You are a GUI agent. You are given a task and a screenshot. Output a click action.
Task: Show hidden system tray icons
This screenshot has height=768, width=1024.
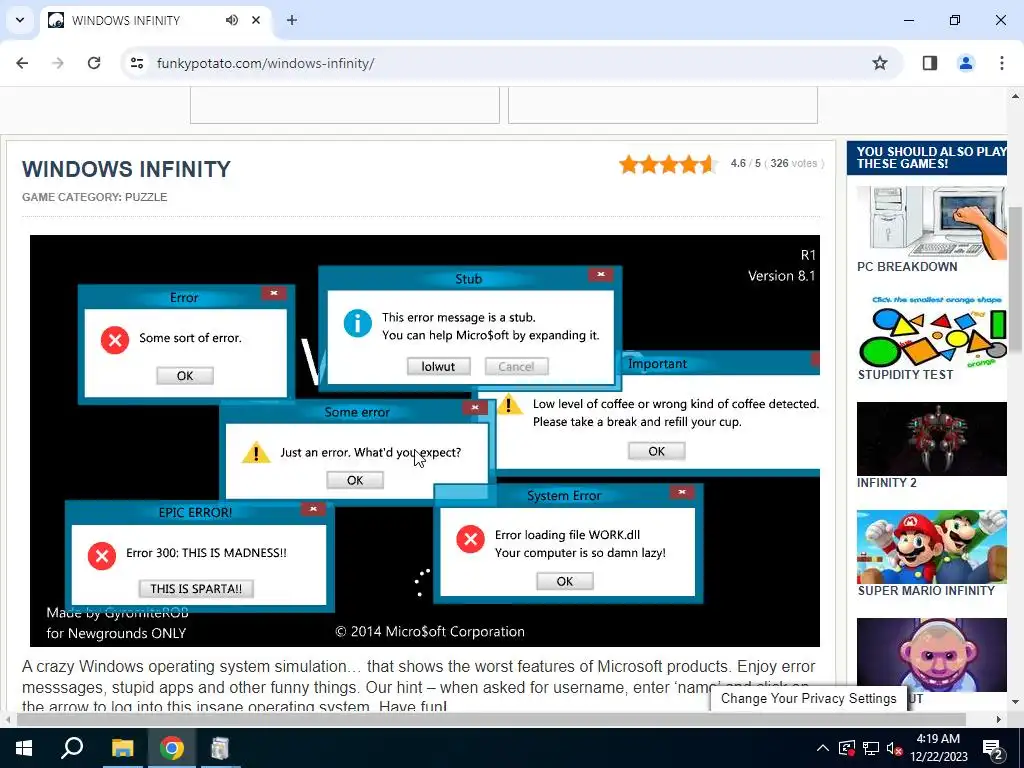(823, 748)
